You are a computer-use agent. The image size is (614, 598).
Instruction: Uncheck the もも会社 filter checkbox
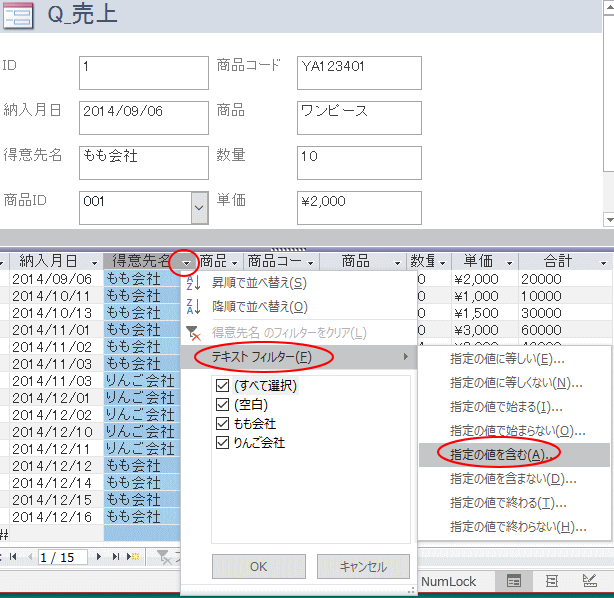click(222, 423)
